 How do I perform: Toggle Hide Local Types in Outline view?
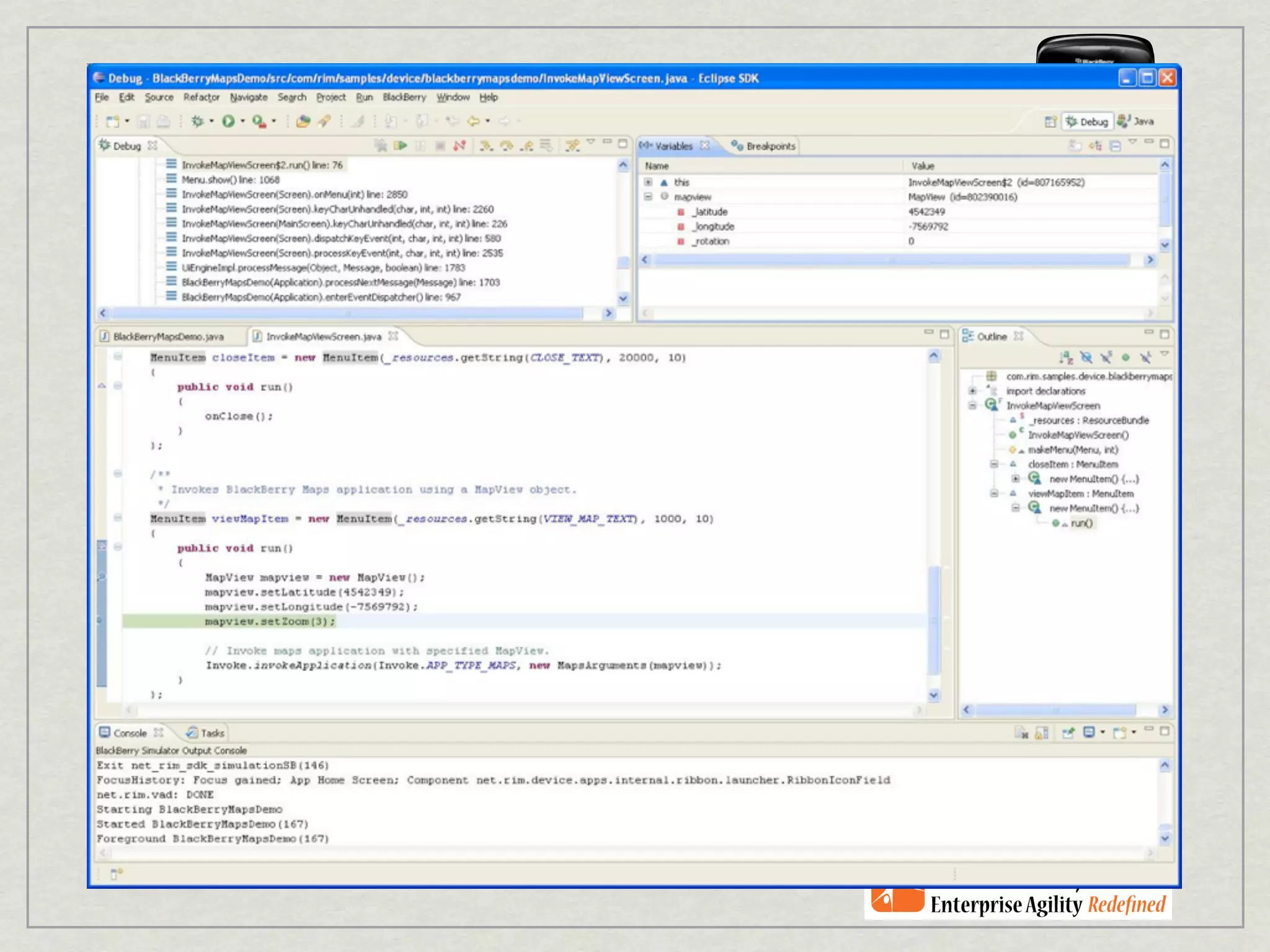click(x=1145, y=358)
